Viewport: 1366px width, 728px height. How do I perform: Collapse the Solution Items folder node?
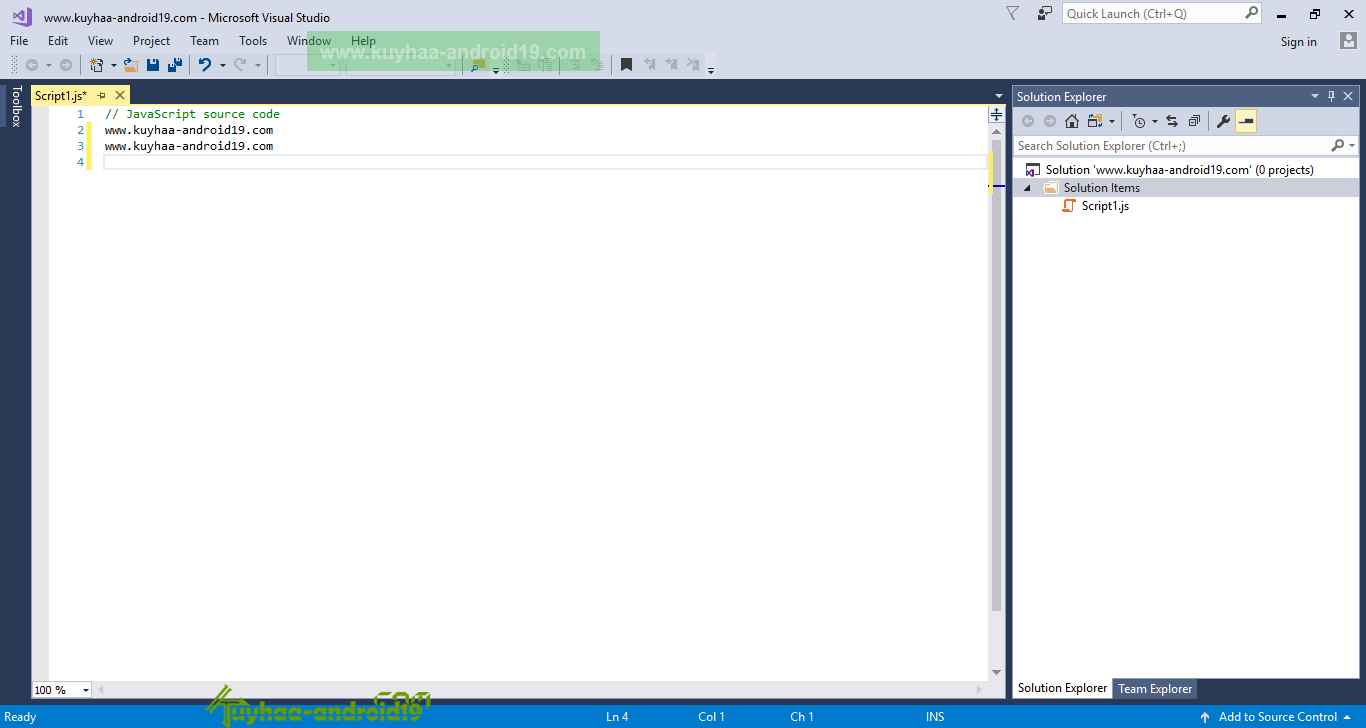(1027, 188)
